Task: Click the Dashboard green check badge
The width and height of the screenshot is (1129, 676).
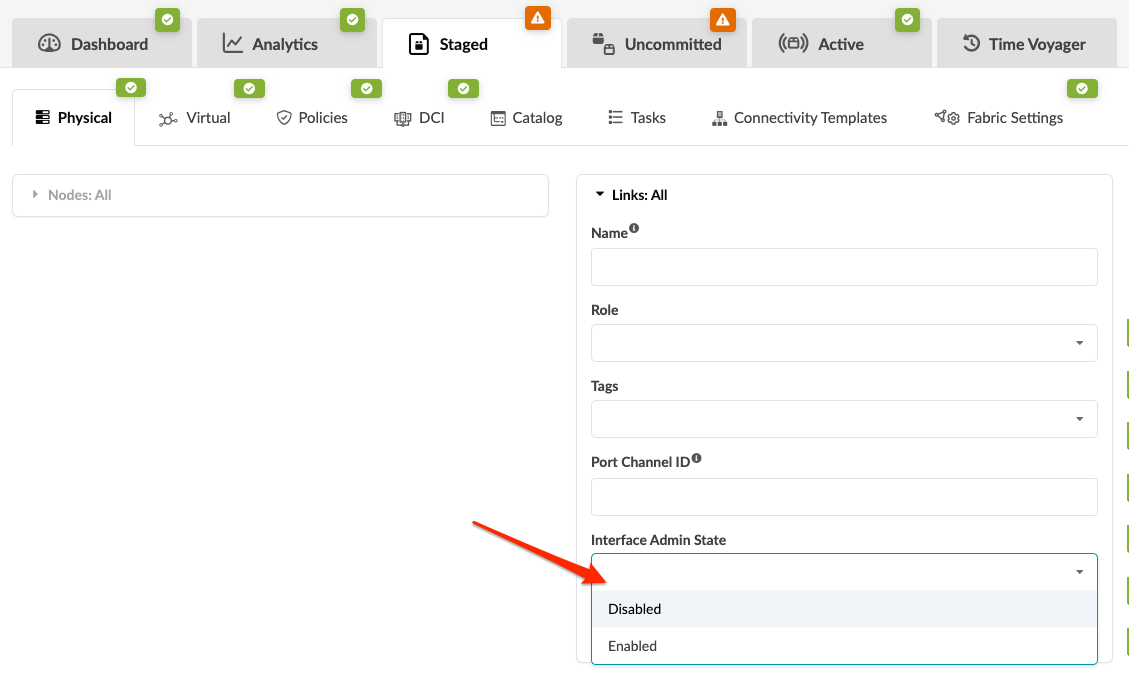Action: tap(167, 19)
